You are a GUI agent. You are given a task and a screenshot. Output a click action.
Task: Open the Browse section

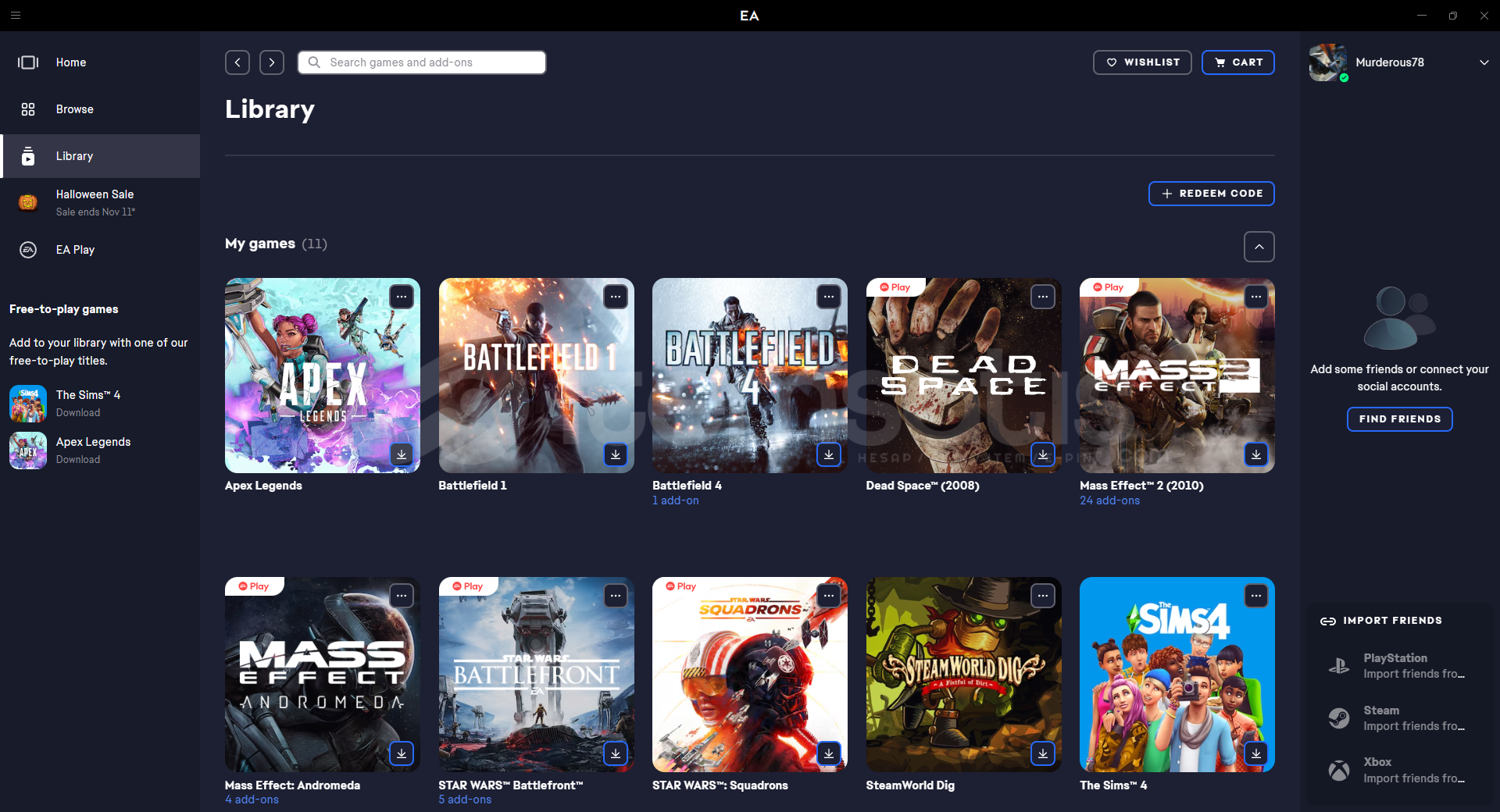[100, 109]
